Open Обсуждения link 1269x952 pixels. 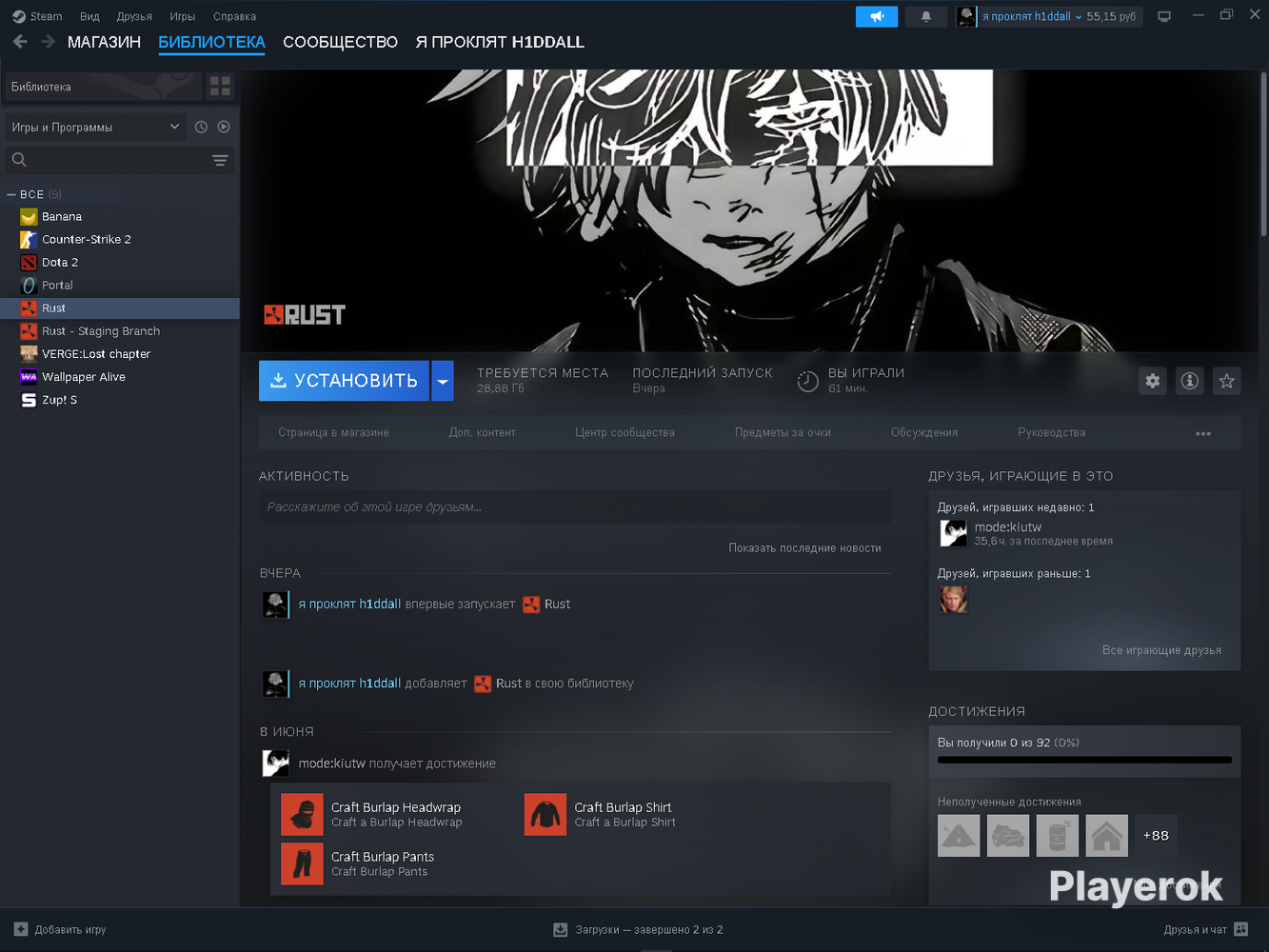(x=924, y=433)
